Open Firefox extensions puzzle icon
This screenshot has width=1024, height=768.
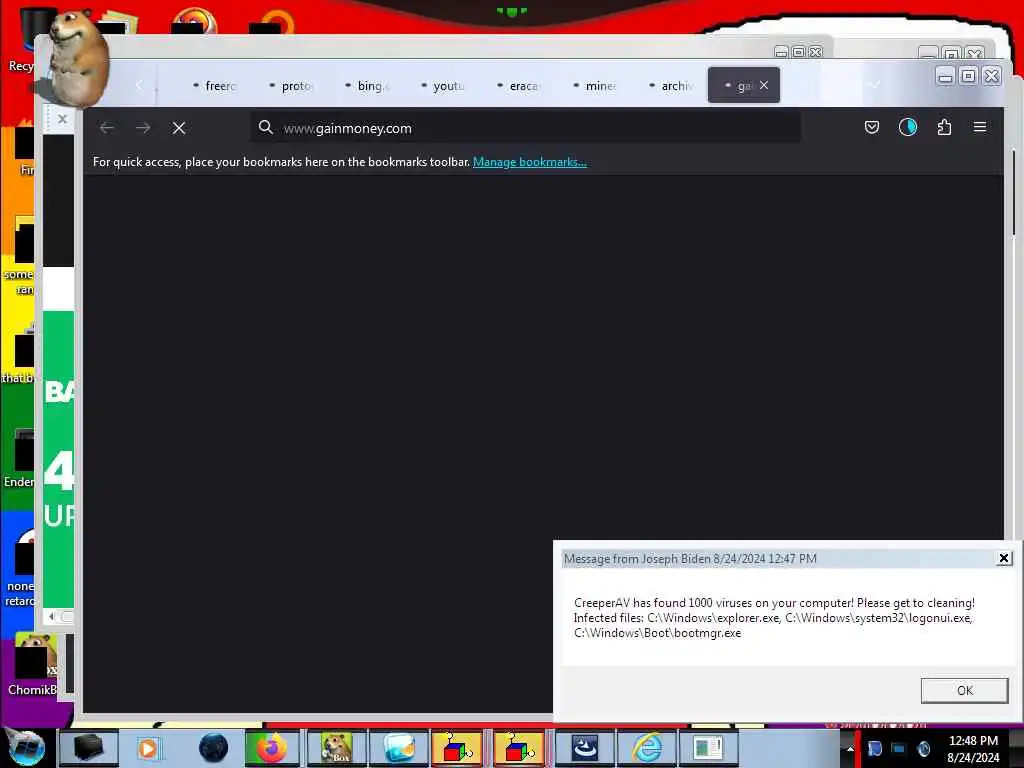click(944, 127)
